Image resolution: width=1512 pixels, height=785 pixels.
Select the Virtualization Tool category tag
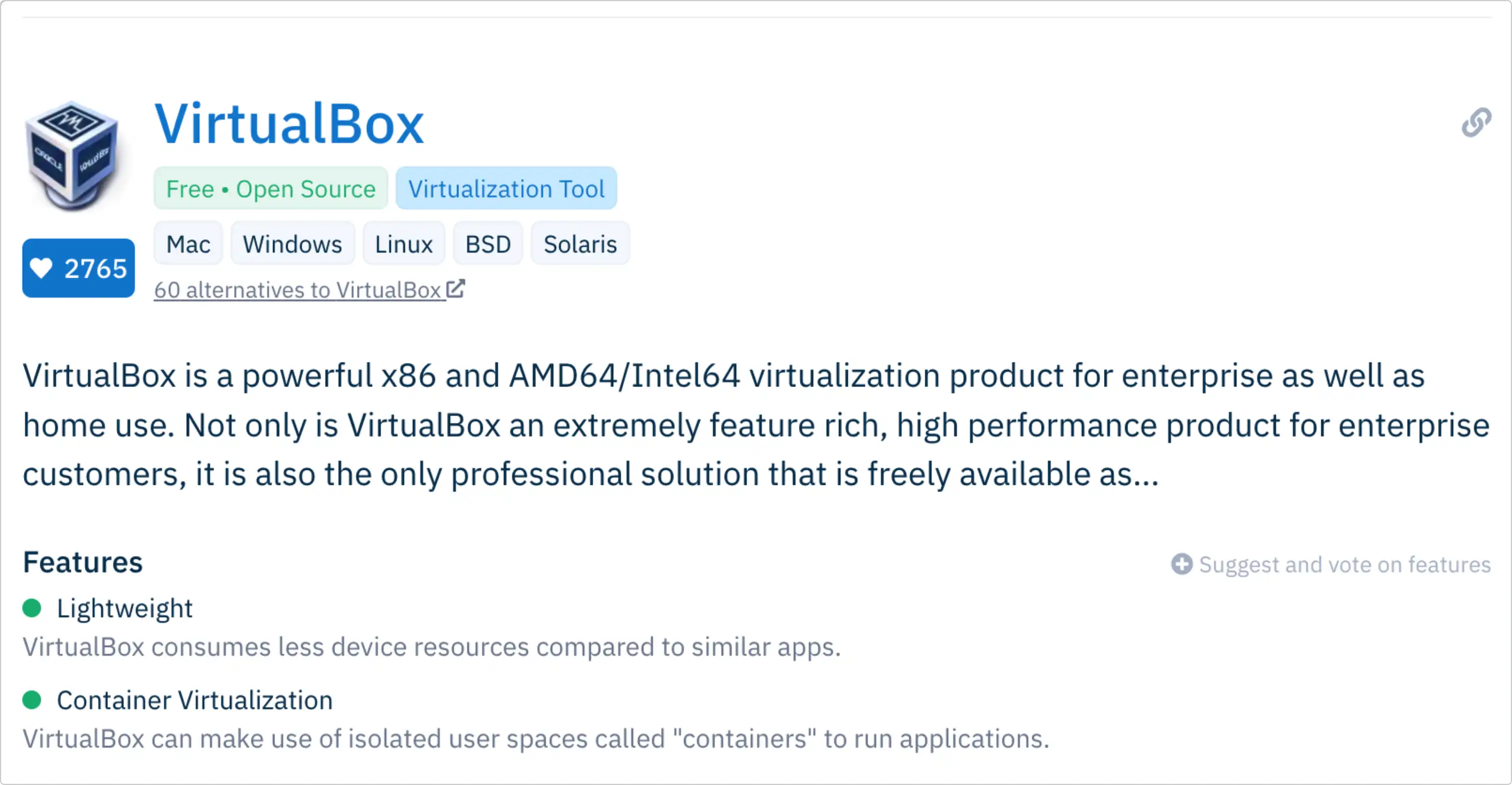[x=506, y=189]
